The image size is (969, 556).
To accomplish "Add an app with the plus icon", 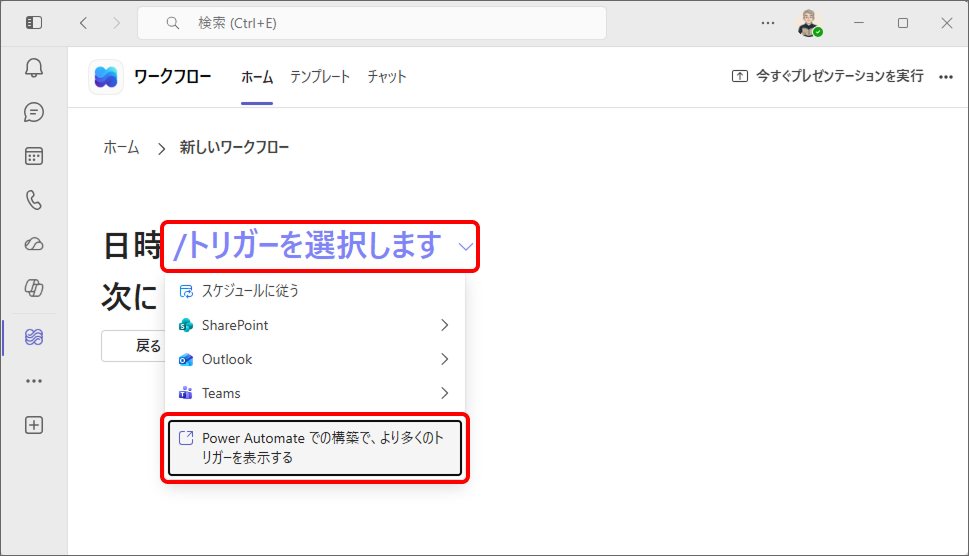I will pos(34,425).
